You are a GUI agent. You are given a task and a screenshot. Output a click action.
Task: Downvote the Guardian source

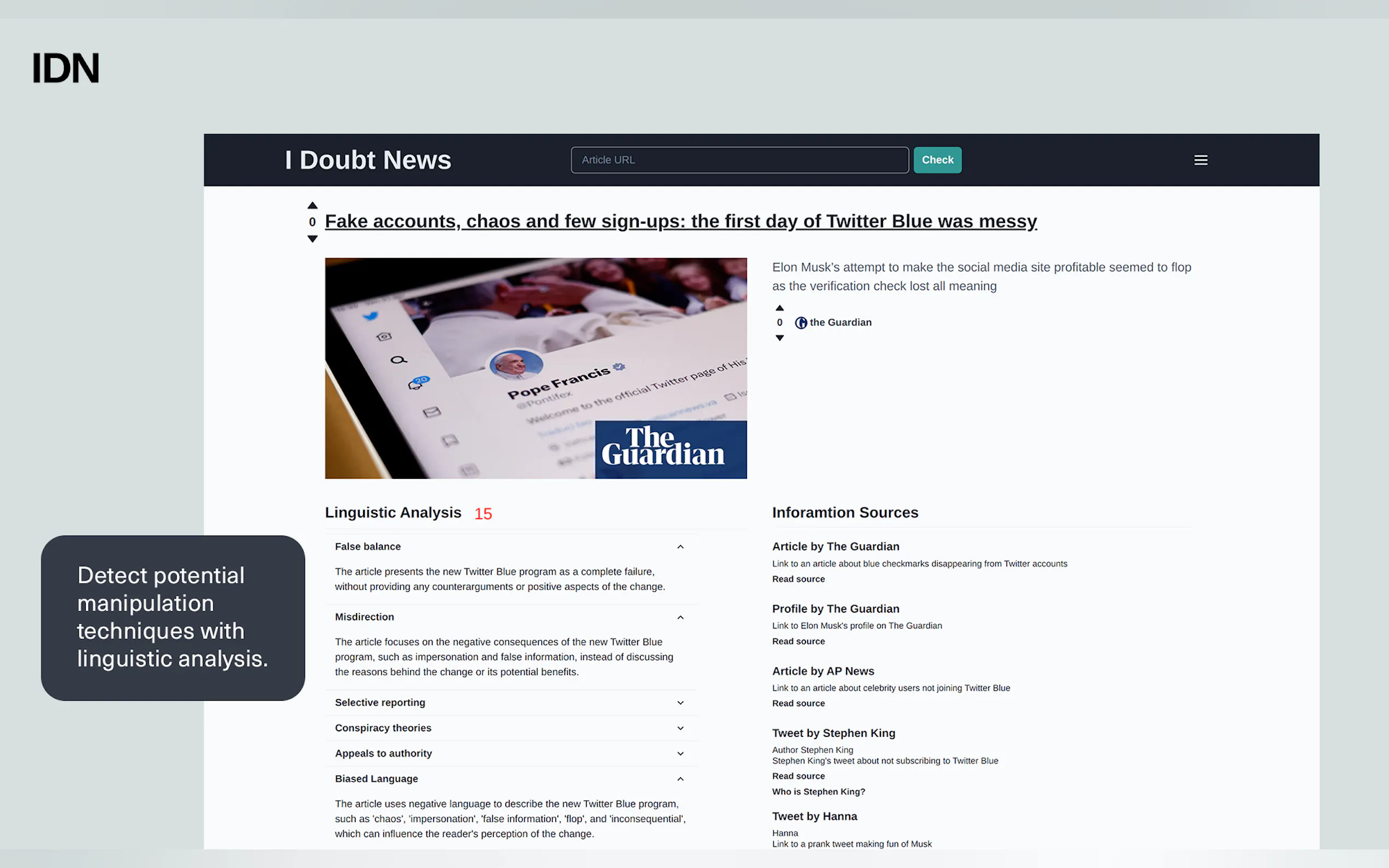tap(780, 338)
